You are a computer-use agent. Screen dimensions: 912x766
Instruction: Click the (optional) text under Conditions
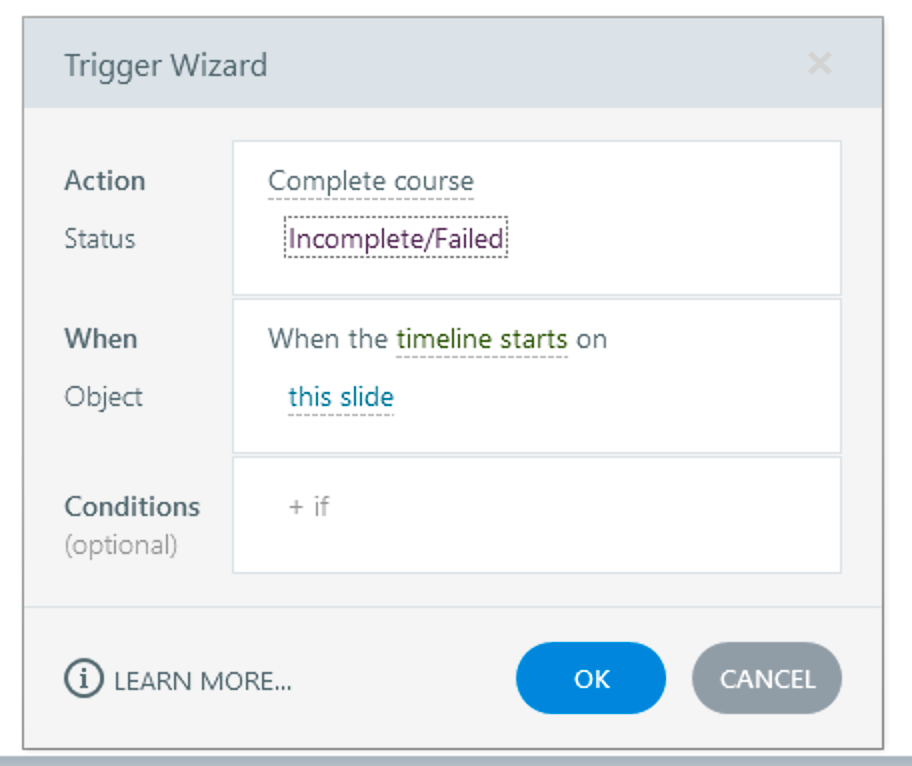pyautogui.click(x=121, y=545)
